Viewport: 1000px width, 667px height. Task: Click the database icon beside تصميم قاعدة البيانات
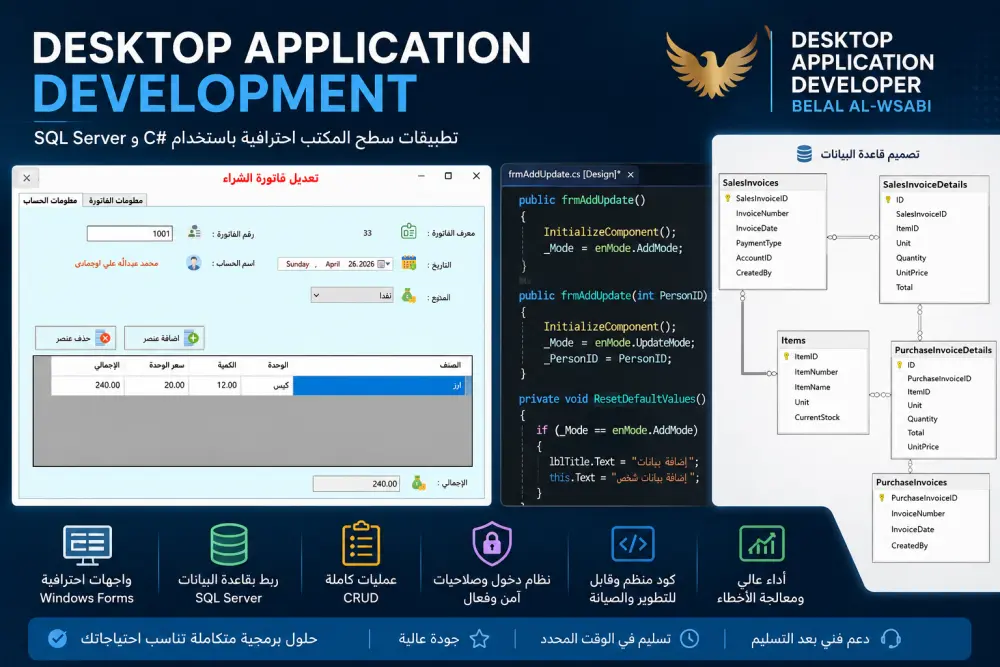coord(804,154)
